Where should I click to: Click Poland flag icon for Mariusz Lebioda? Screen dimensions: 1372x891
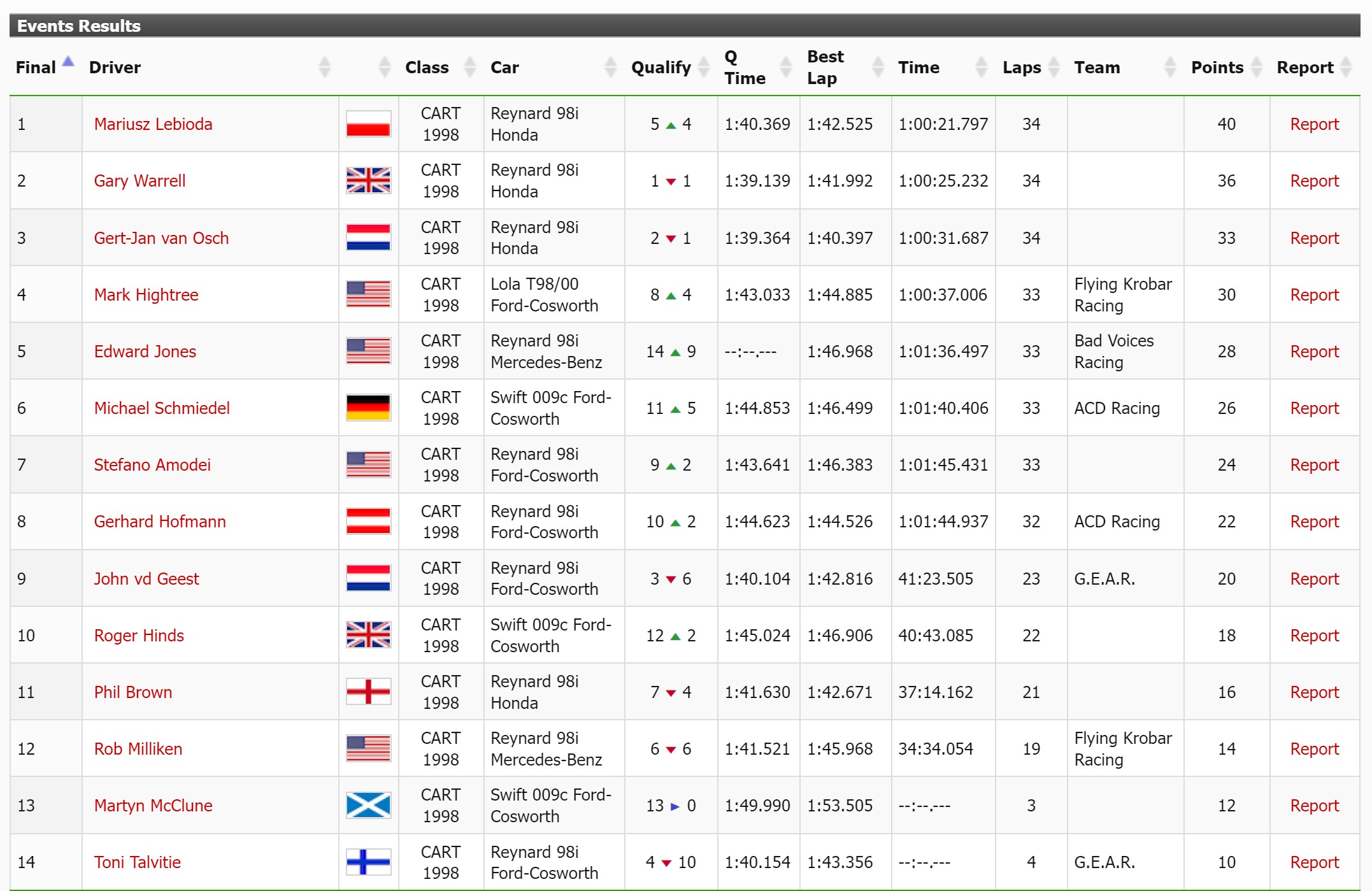368,124
